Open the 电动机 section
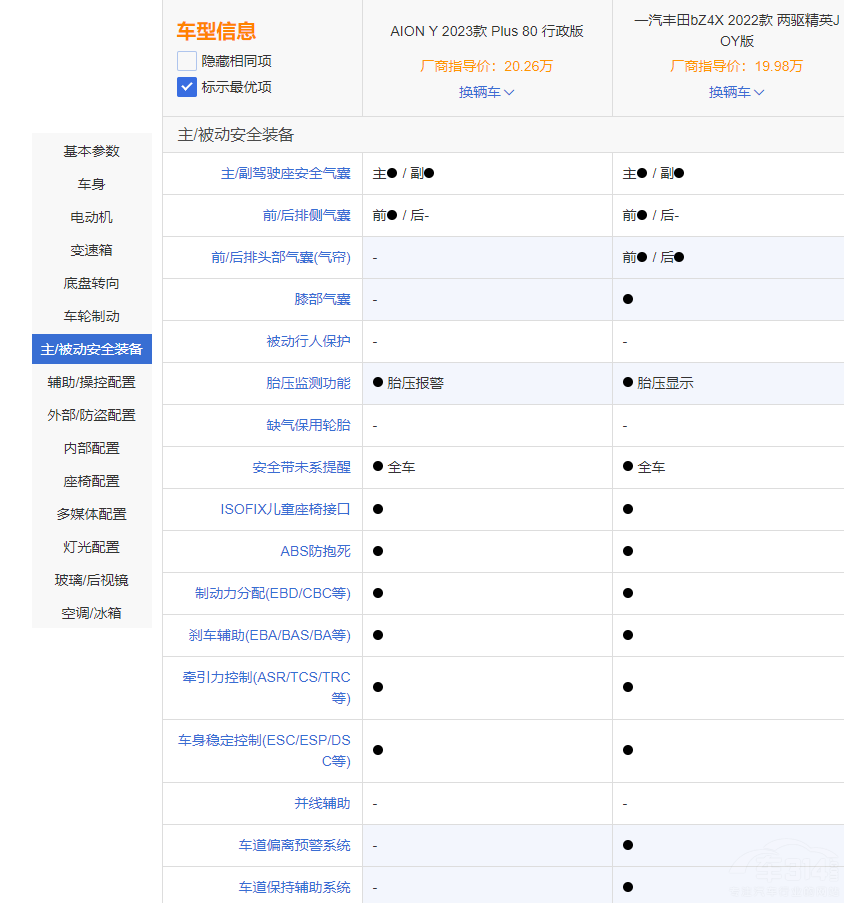This screenshot has height=903, width=844. click(x=91, y=217)
